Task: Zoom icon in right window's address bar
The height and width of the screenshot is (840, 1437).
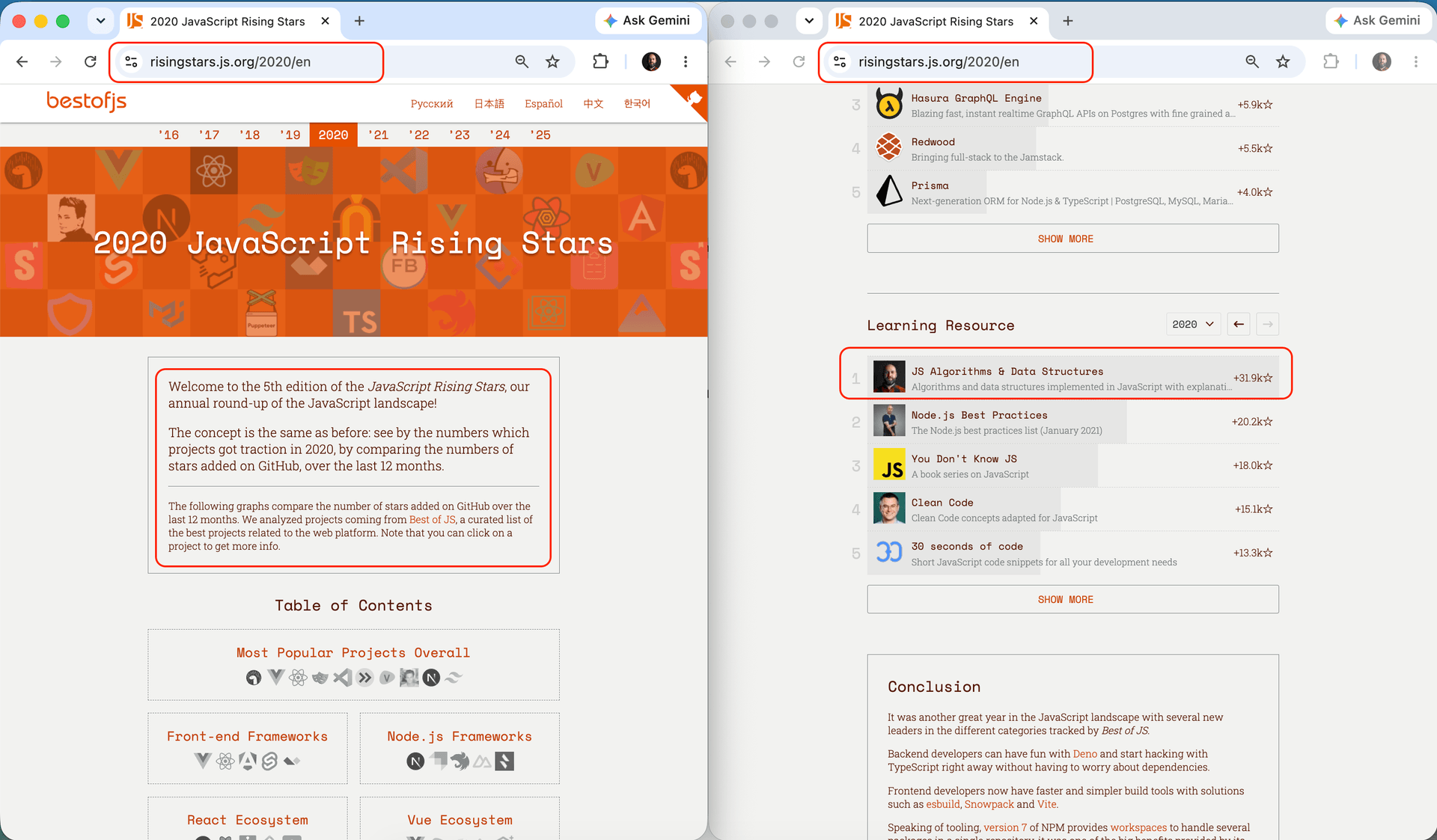Action: tap(1252, 62)
